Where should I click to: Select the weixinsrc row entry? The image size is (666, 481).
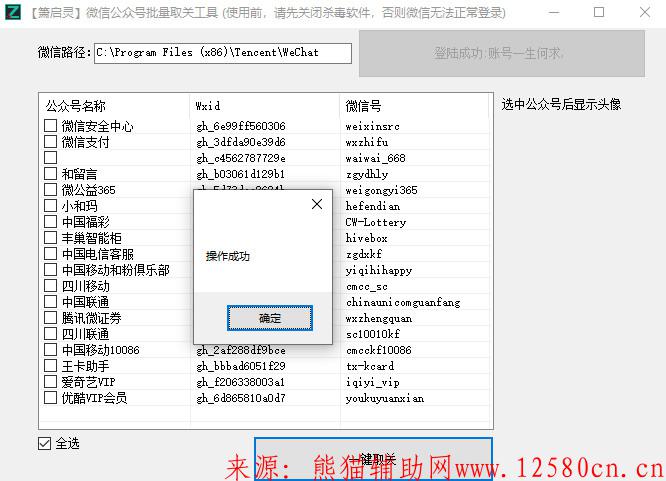[372, 127]
